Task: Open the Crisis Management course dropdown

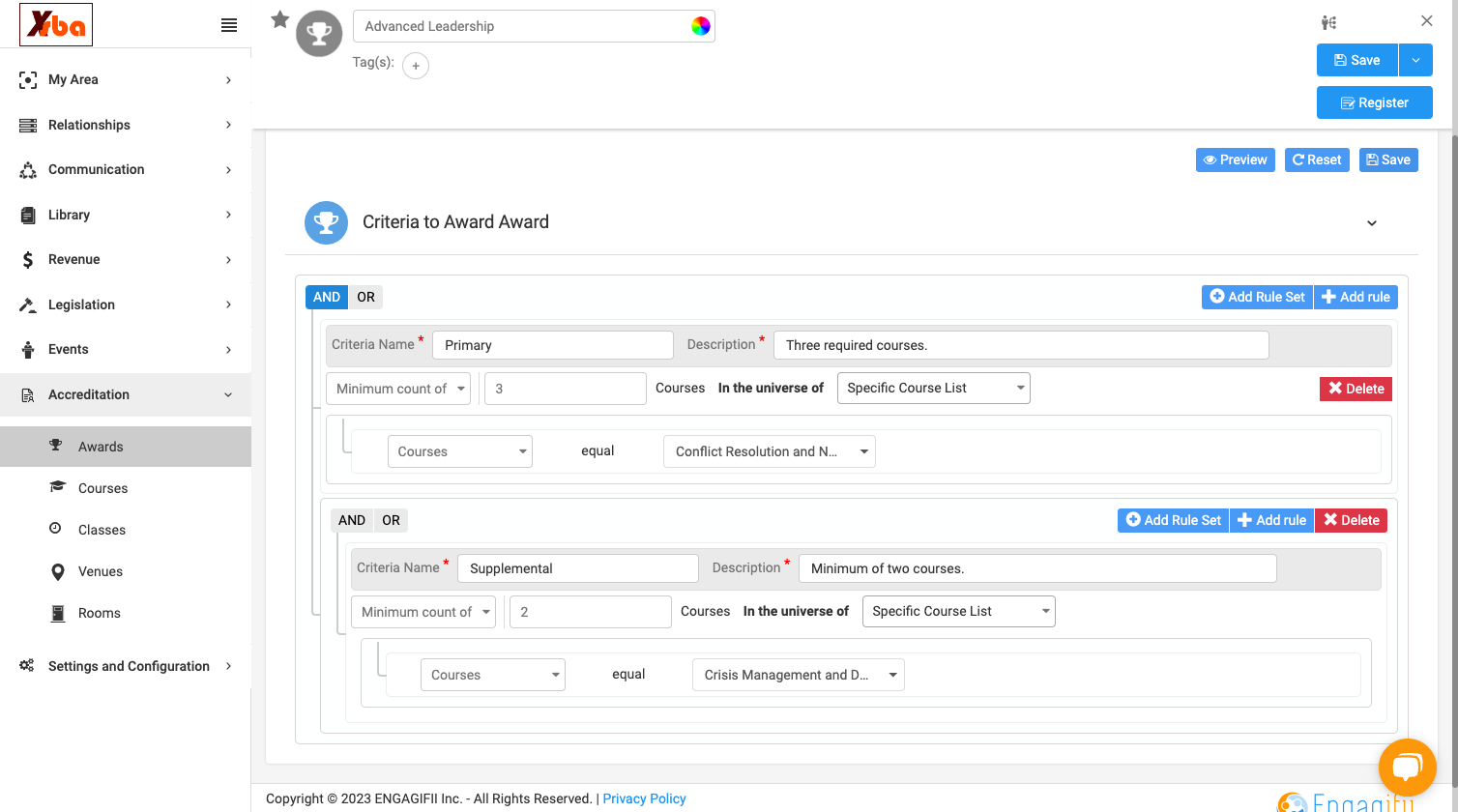Action: (799, 675)
